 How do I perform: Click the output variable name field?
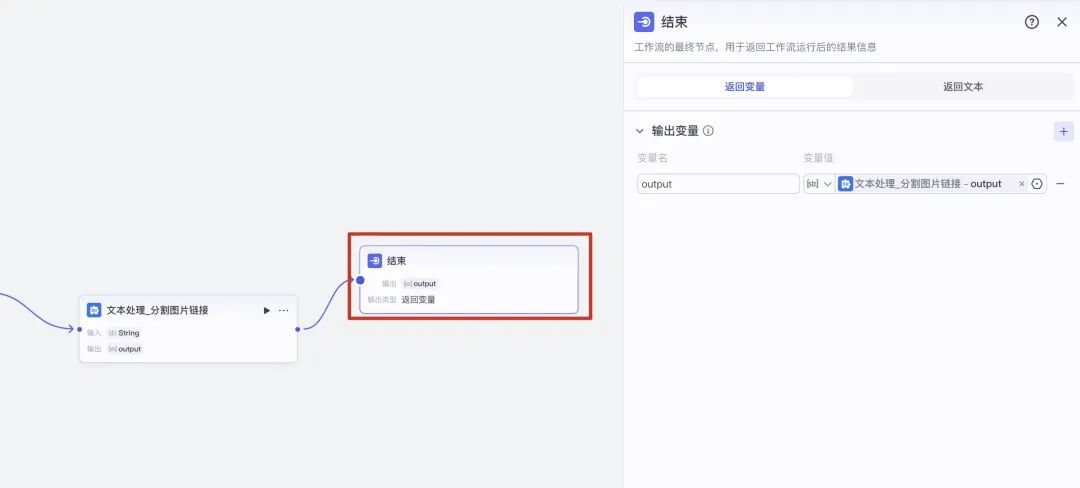click(x=718, y=184)
